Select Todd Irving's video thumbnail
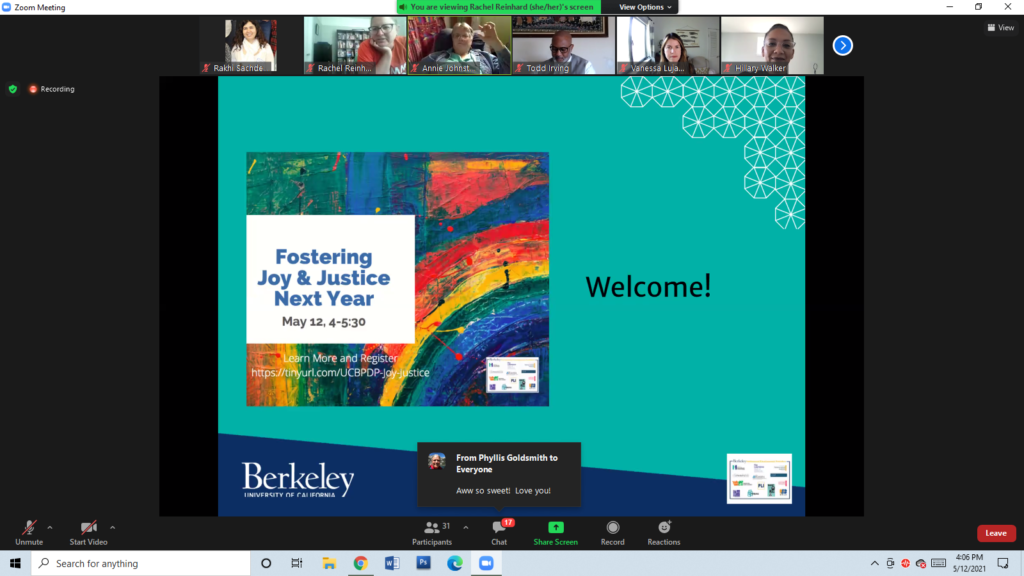The height and width of the screenshot is (576, 1024). pos(562,45)
